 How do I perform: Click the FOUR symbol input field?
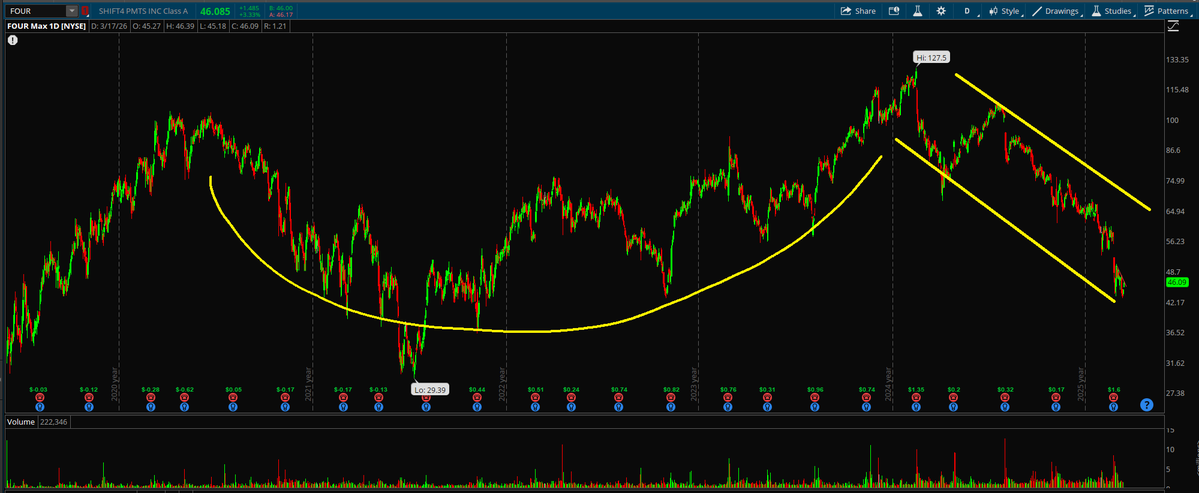point(36,11)
